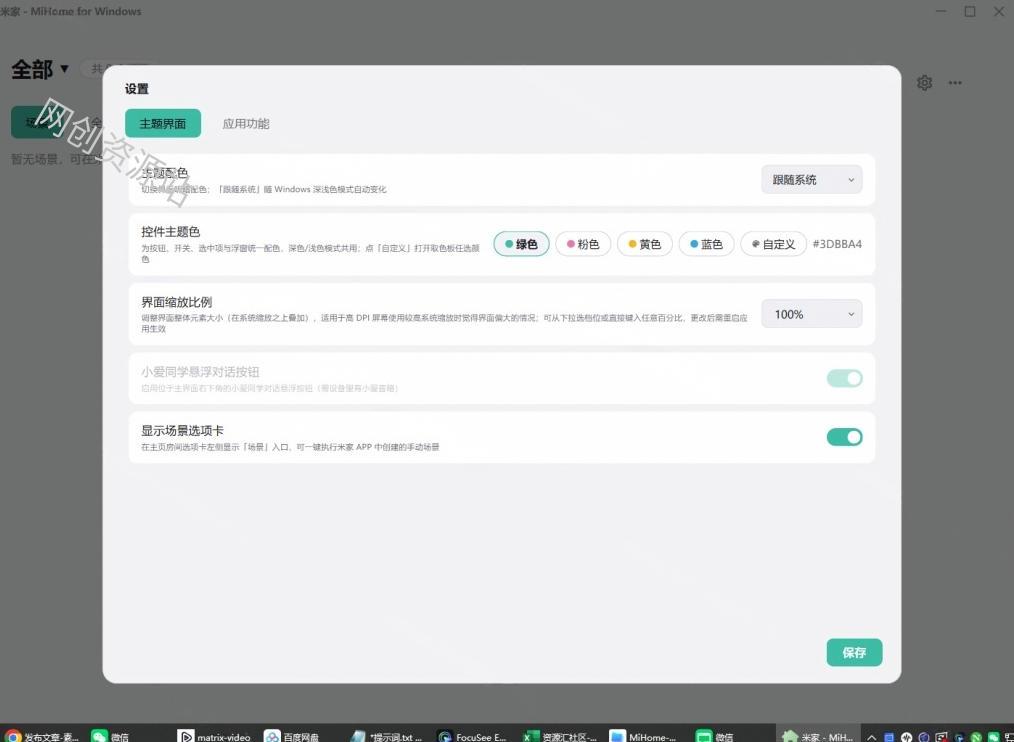1014x742 pixels.
Task: Open the 主题界面 settings tab
Action: [x=163, y=123]
